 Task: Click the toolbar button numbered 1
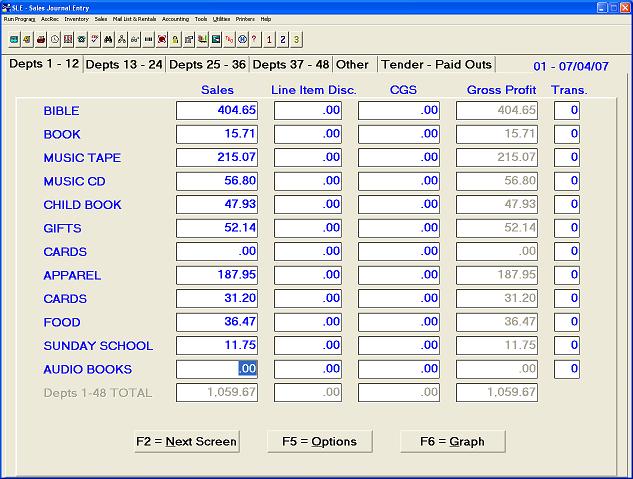(269, 40)
